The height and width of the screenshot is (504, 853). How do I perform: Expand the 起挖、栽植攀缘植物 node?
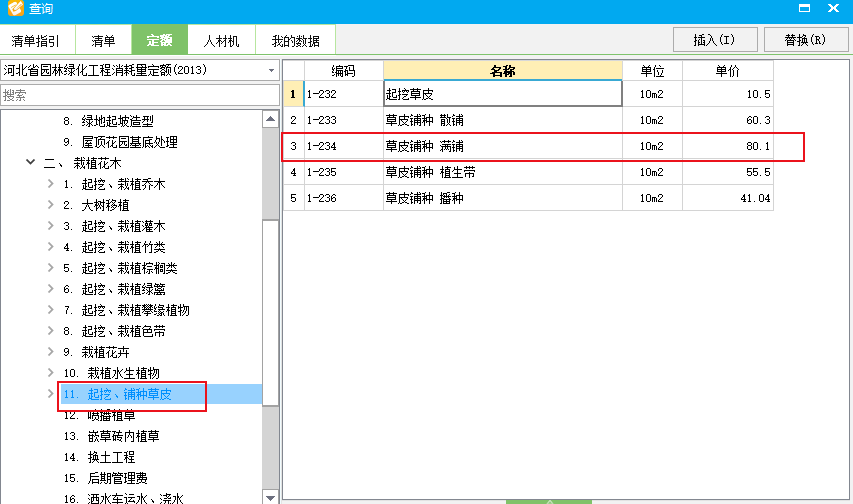(51, 309)
